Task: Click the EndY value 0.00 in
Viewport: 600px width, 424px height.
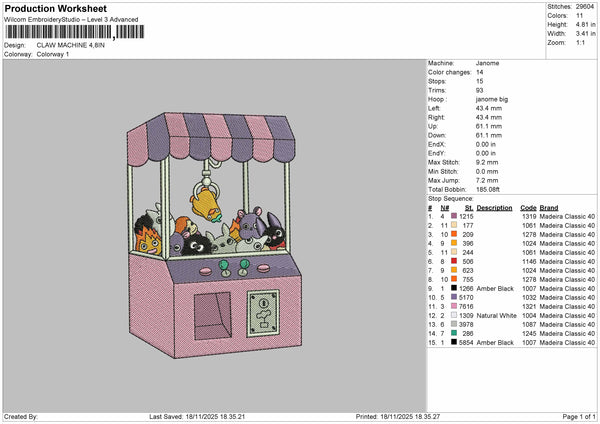Action: pos(486,153)
